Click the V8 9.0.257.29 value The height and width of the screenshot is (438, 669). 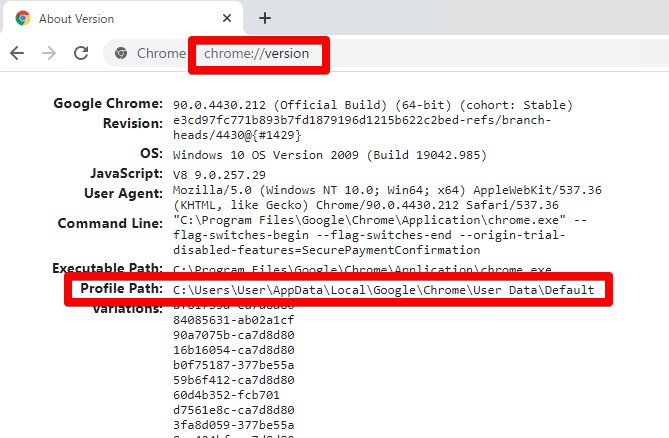219,175
